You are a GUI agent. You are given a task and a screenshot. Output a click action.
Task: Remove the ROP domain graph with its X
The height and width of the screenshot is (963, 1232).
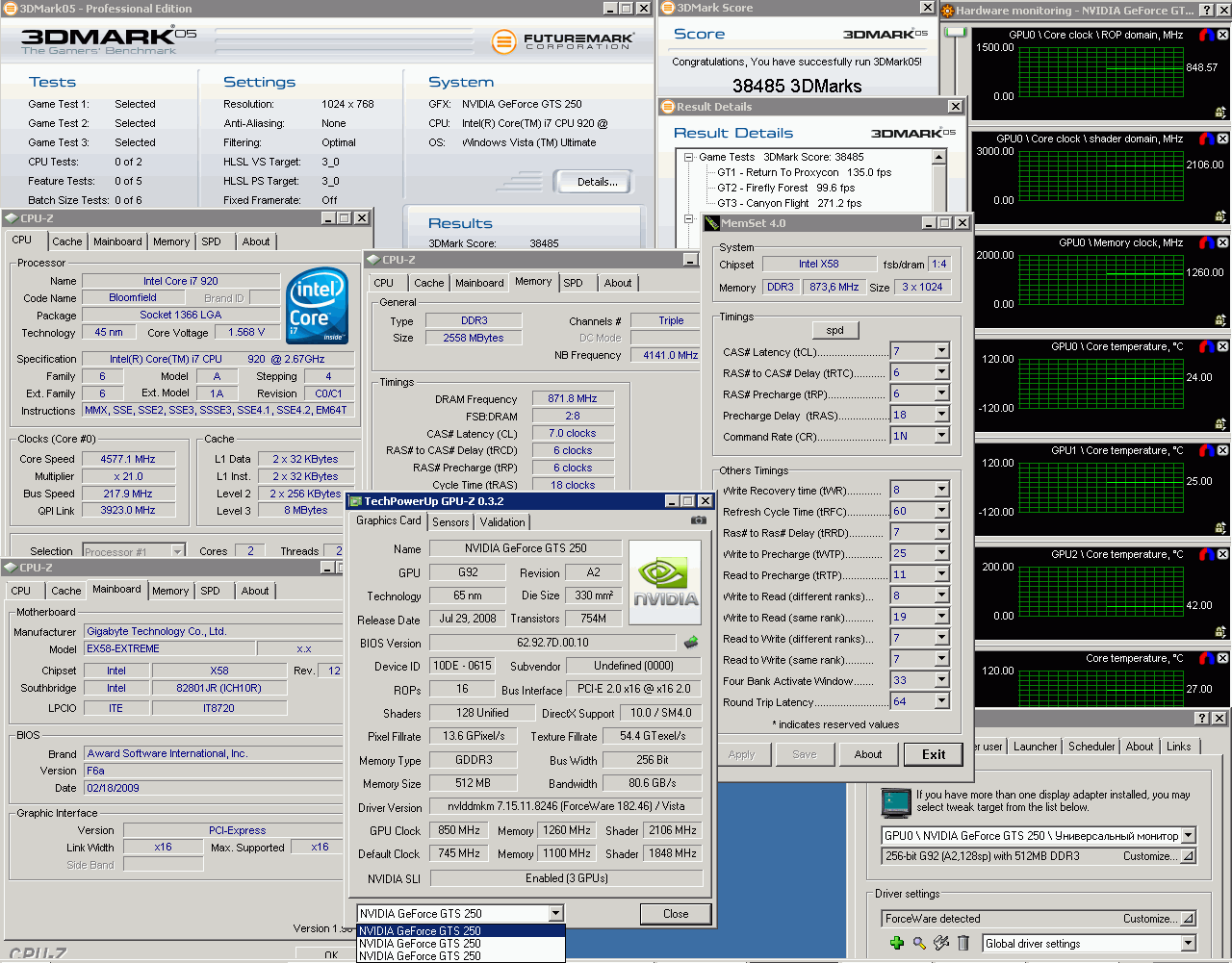1222,35
